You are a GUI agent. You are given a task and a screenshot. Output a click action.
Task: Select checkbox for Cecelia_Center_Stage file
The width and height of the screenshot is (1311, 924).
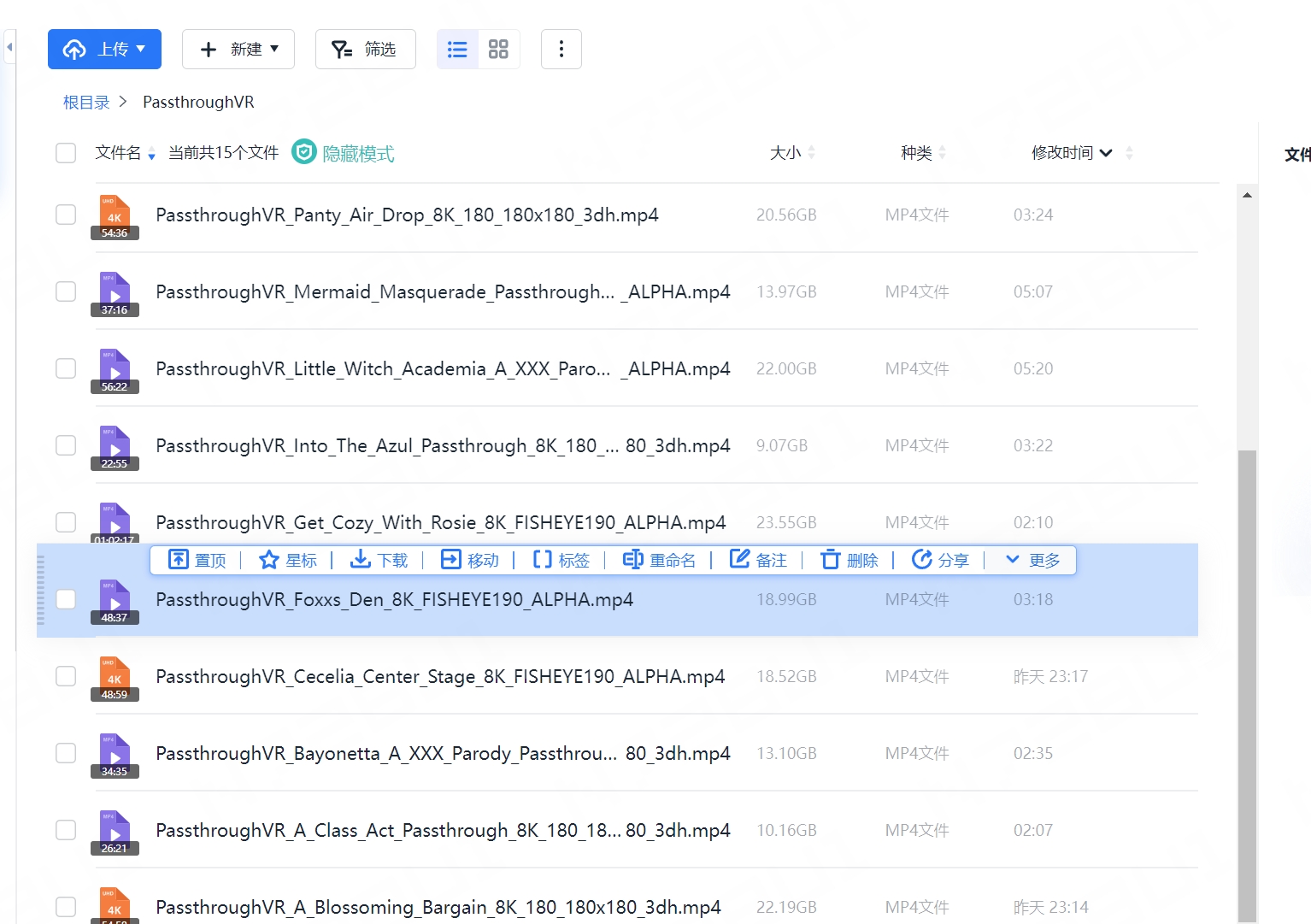(66, 676)
